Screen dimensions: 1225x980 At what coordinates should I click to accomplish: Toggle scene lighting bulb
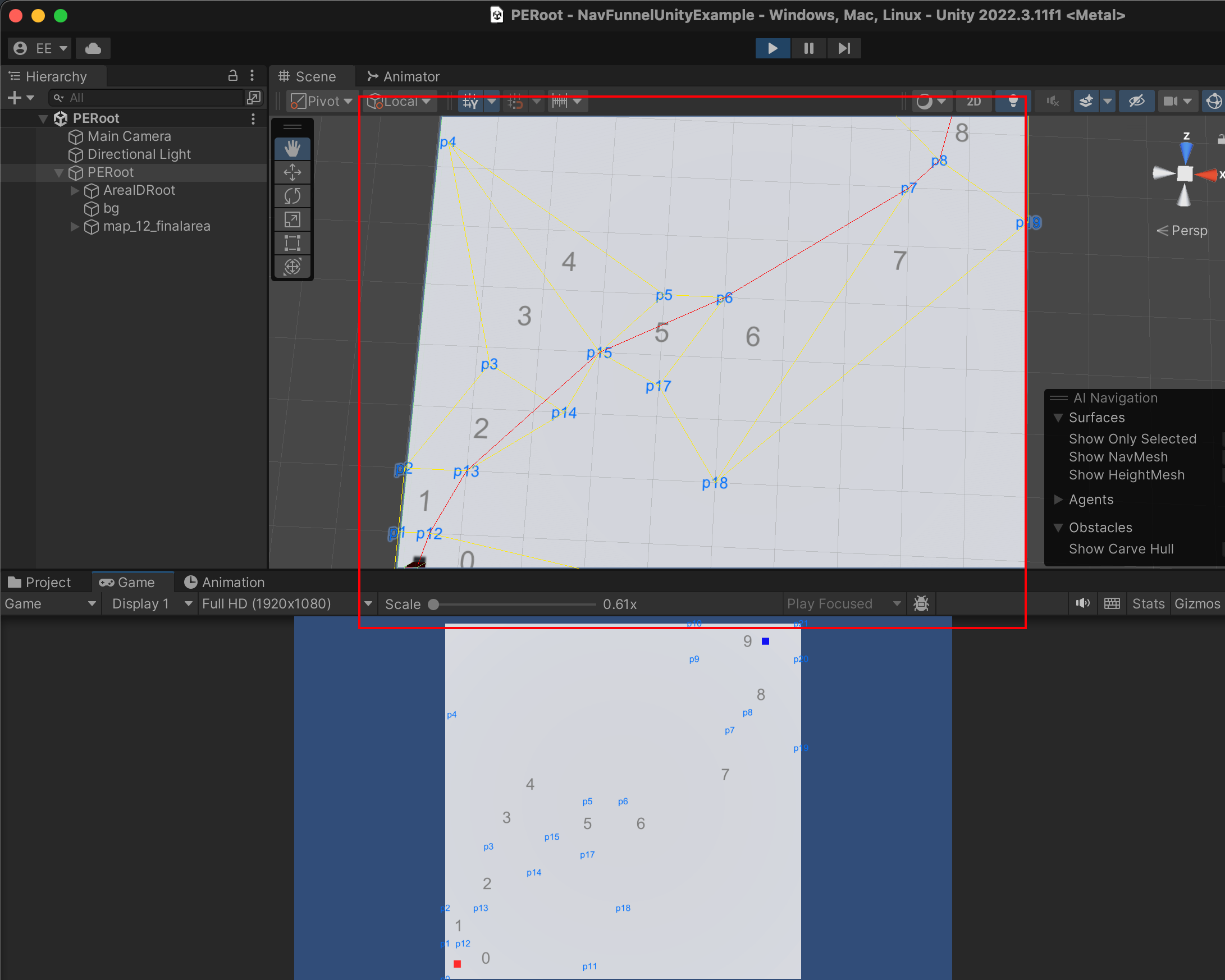pos(1012,101)
